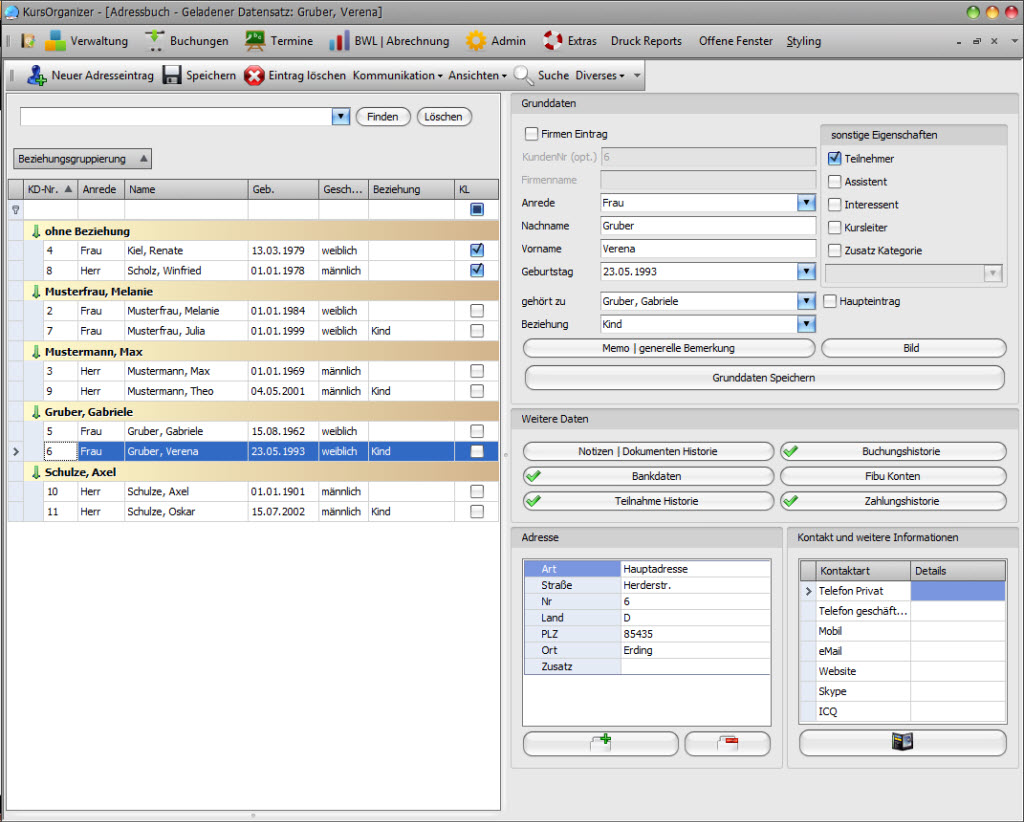This screenshot has width=1024, height=822.
Task: Click the Löschen button next to Finden
Action: (443, 117)
